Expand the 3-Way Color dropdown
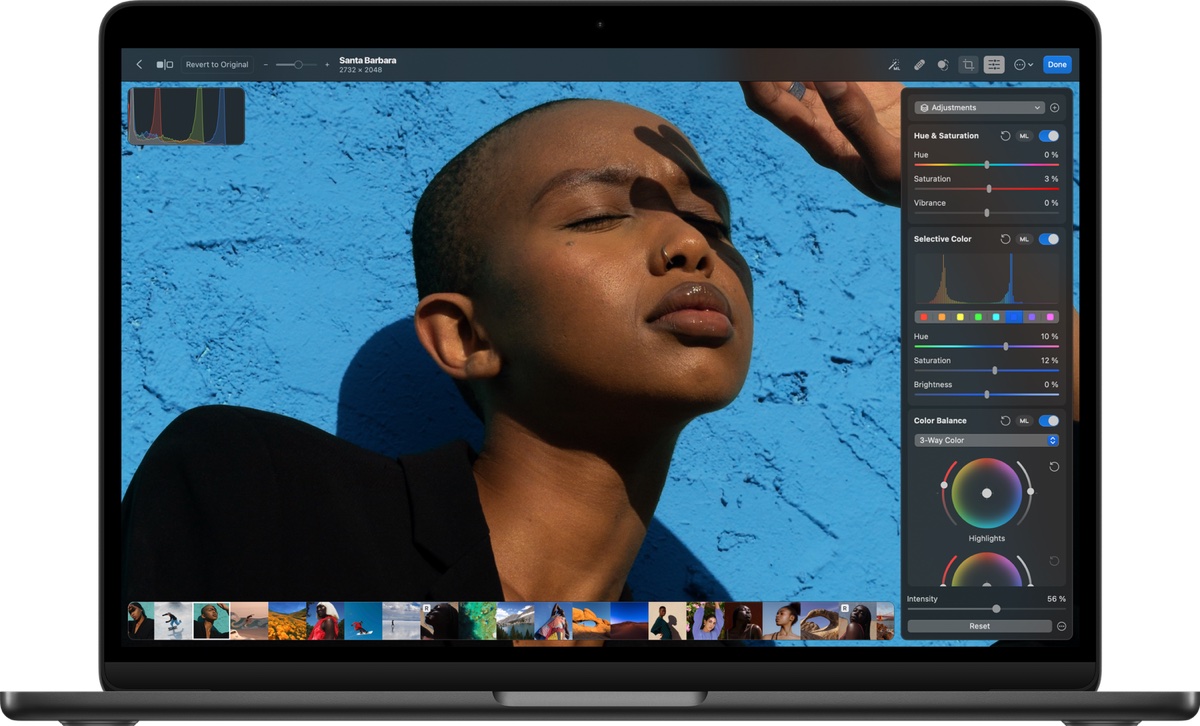Screen dimensions: 1200x726 click(986, 441)
